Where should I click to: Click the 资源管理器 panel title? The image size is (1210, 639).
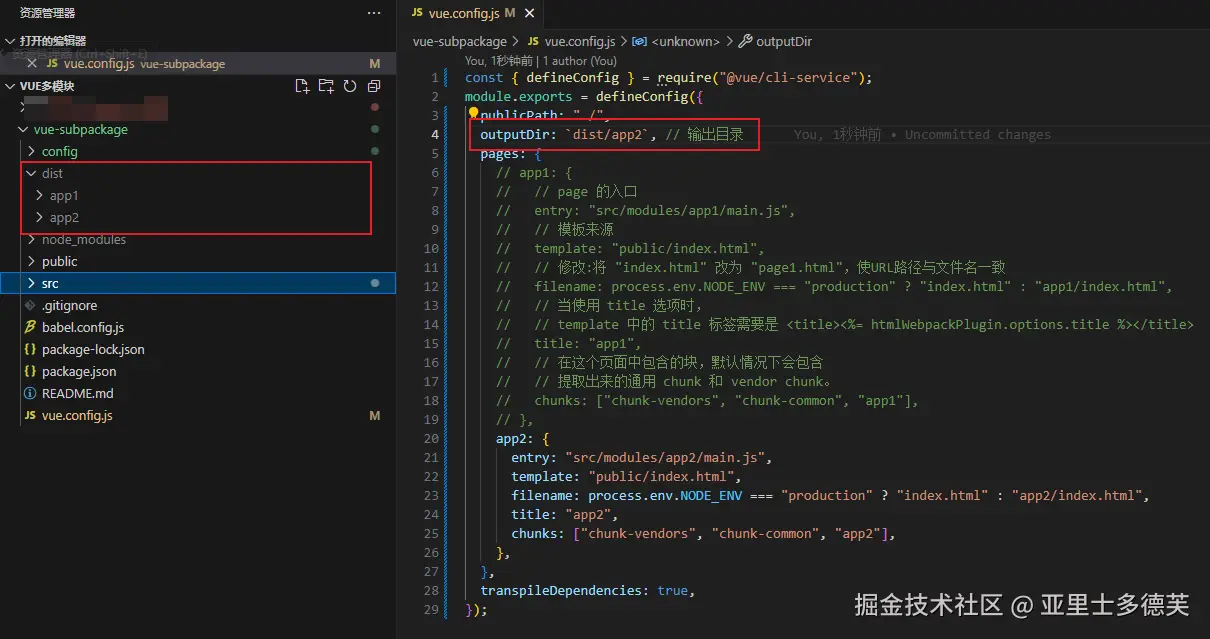pos(47,13)
